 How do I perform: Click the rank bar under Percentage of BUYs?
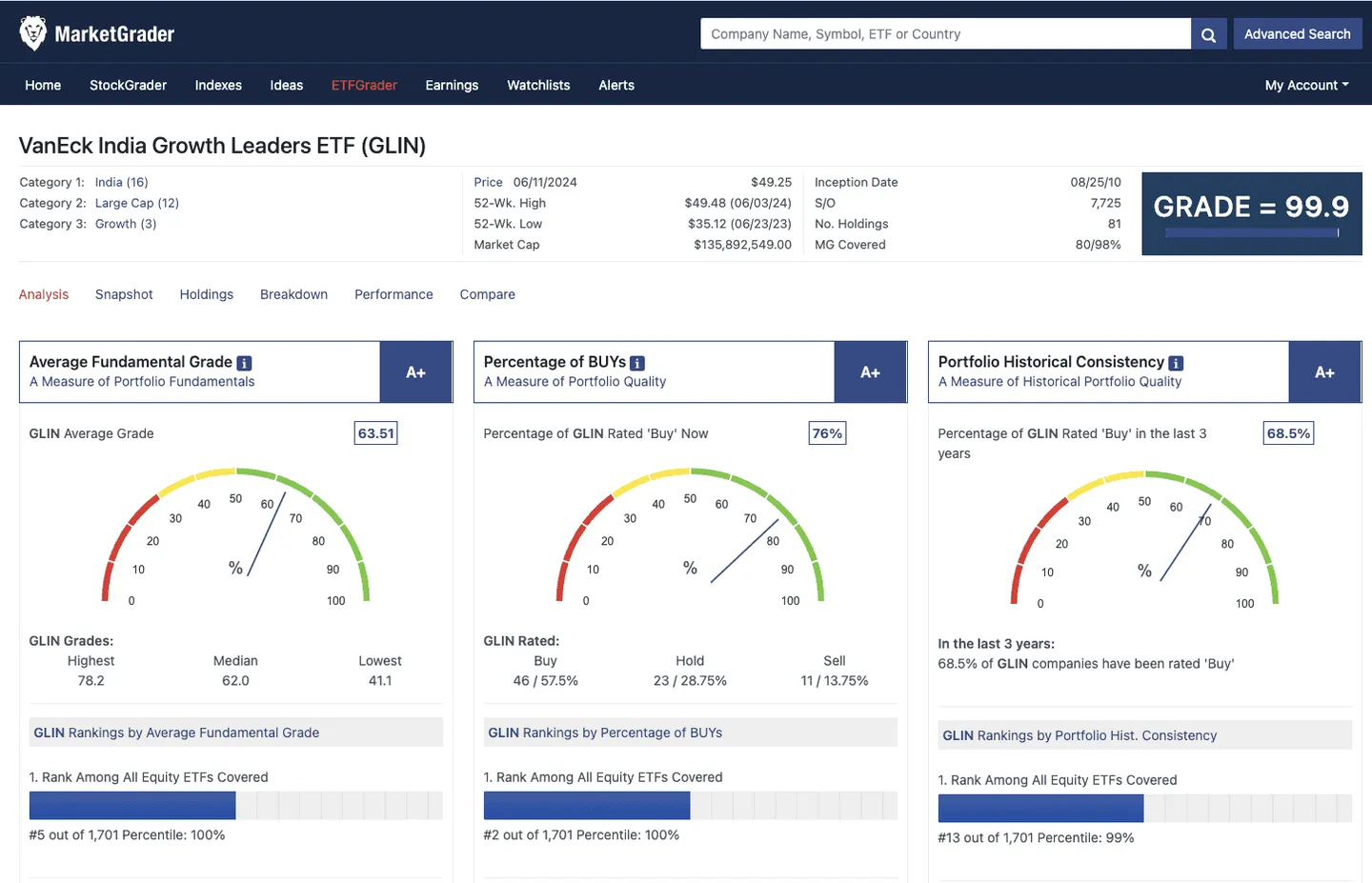(691, 805)
